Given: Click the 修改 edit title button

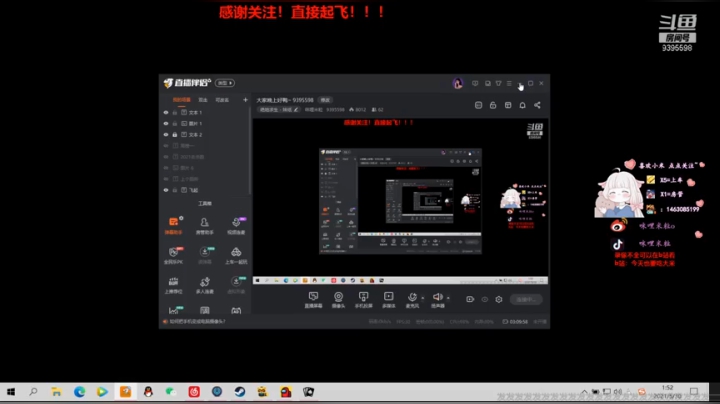Looking at the screenshot, I should coord(325,100).
